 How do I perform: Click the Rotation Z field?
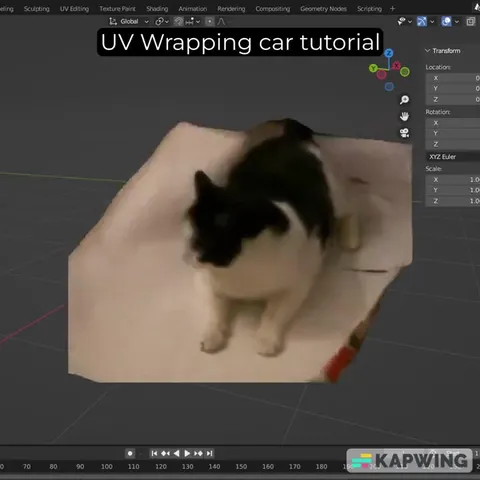[453, 144]
